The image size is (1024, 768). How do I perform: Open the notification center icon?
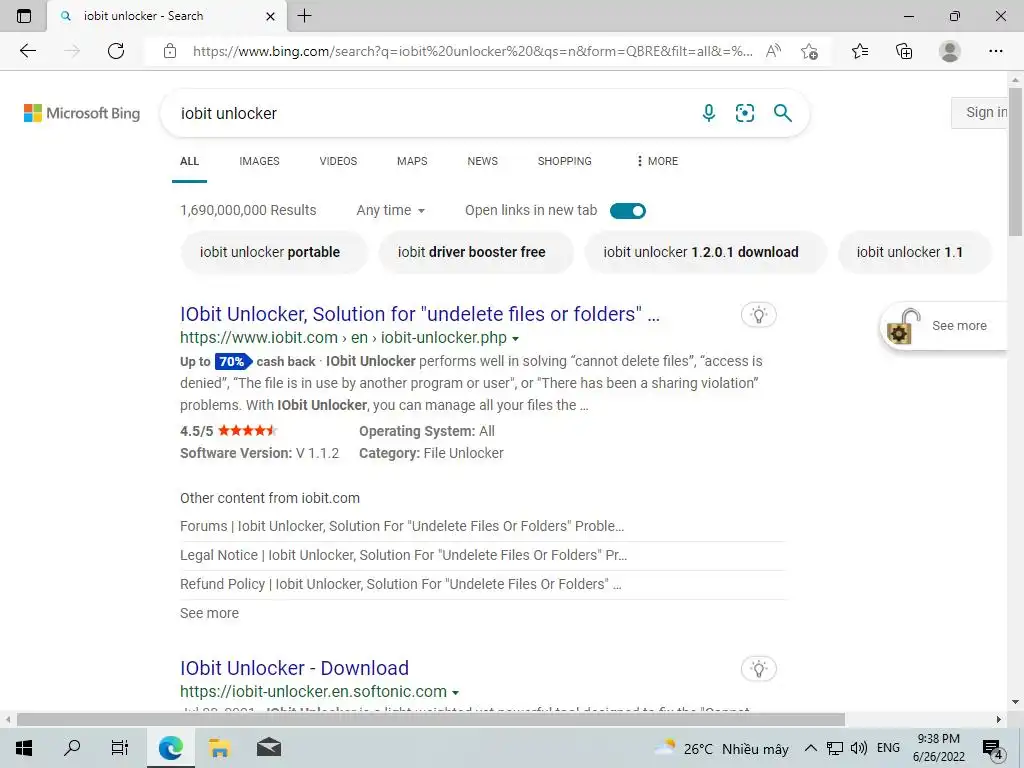993,748
